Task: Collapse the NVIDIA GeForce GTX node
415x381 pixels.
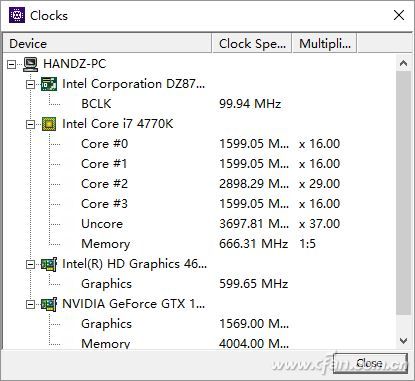Action: (x=30, y=304)
